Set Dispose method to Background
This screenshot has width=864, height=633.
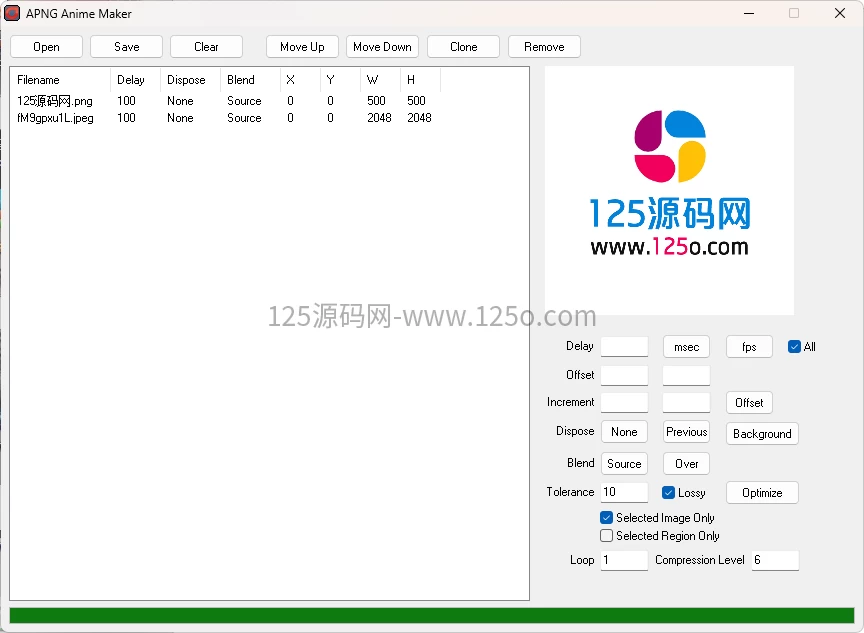point(762,433)
